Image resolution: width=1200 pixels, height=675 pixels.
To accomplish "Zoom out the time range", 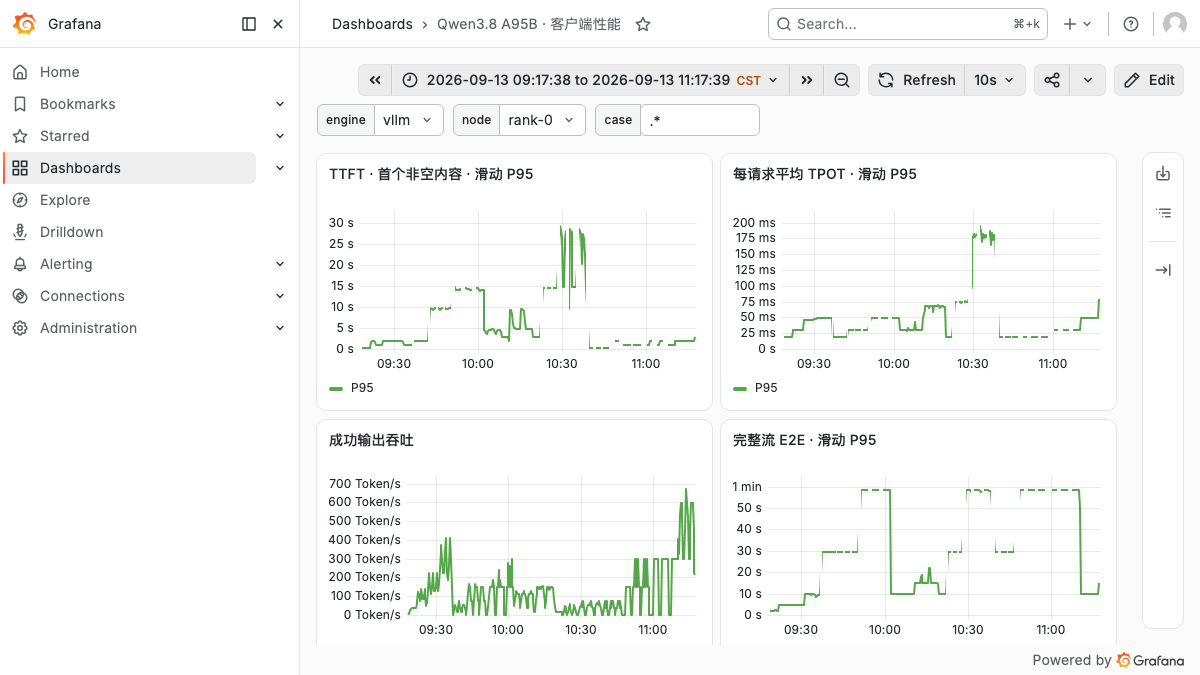I will pyautogui.click(x=842, y=80).
